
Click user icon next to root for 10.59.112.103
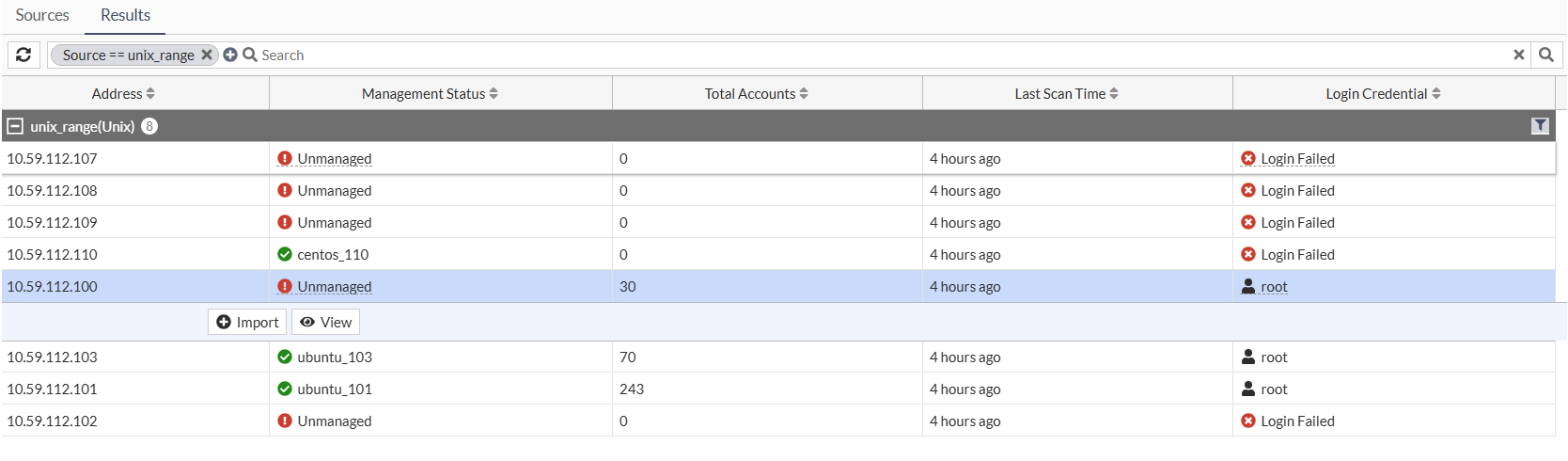coord(1248,357)
